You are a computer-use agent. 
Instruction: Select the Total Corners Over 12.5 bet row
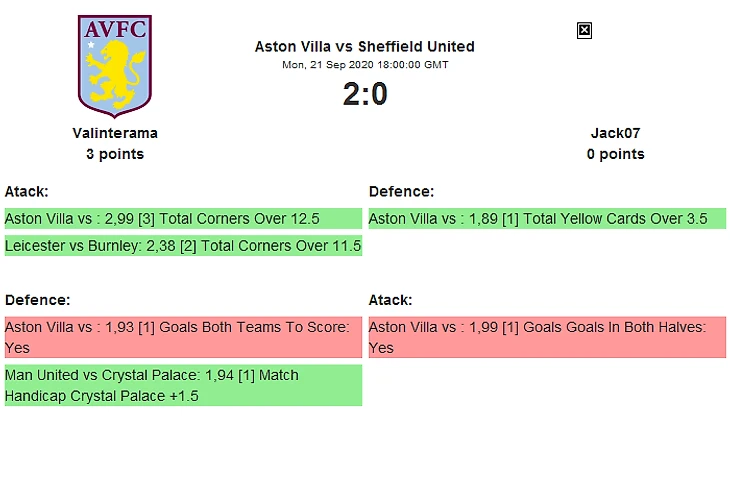(x=183, y=219)
